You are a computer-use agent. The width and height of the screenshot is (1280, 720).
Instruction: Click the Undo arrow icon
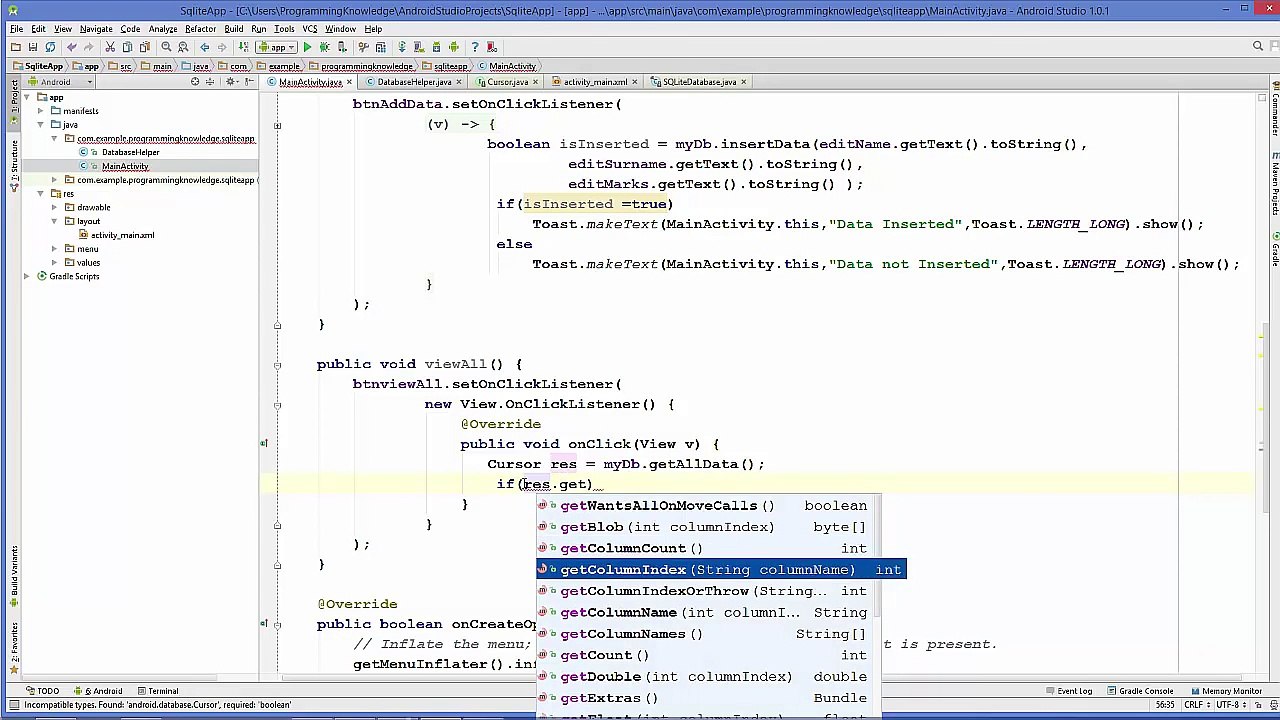(71, 47)
